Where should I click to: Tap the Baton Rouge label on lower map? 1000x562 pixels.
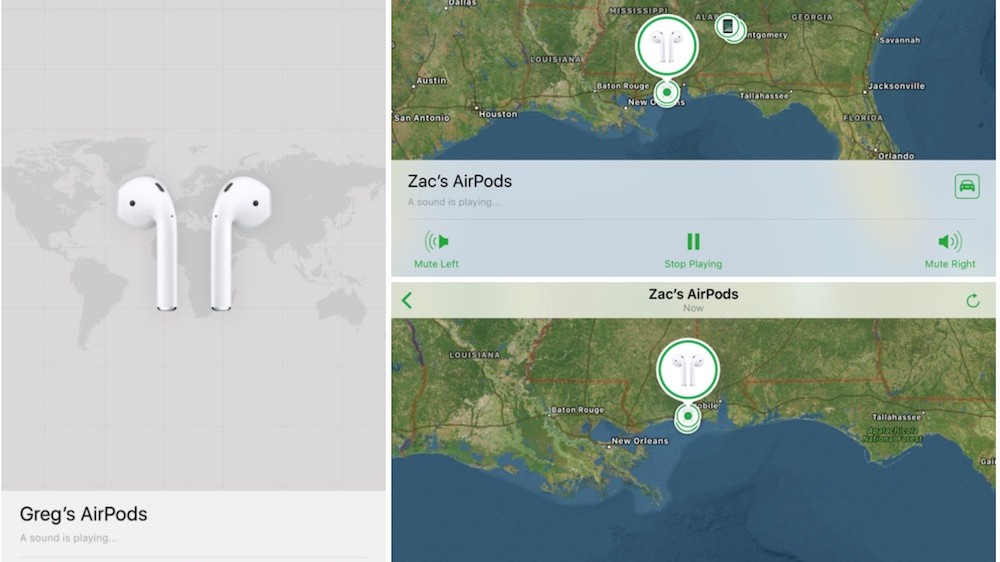pyautogui.click(x=577, y=410)
